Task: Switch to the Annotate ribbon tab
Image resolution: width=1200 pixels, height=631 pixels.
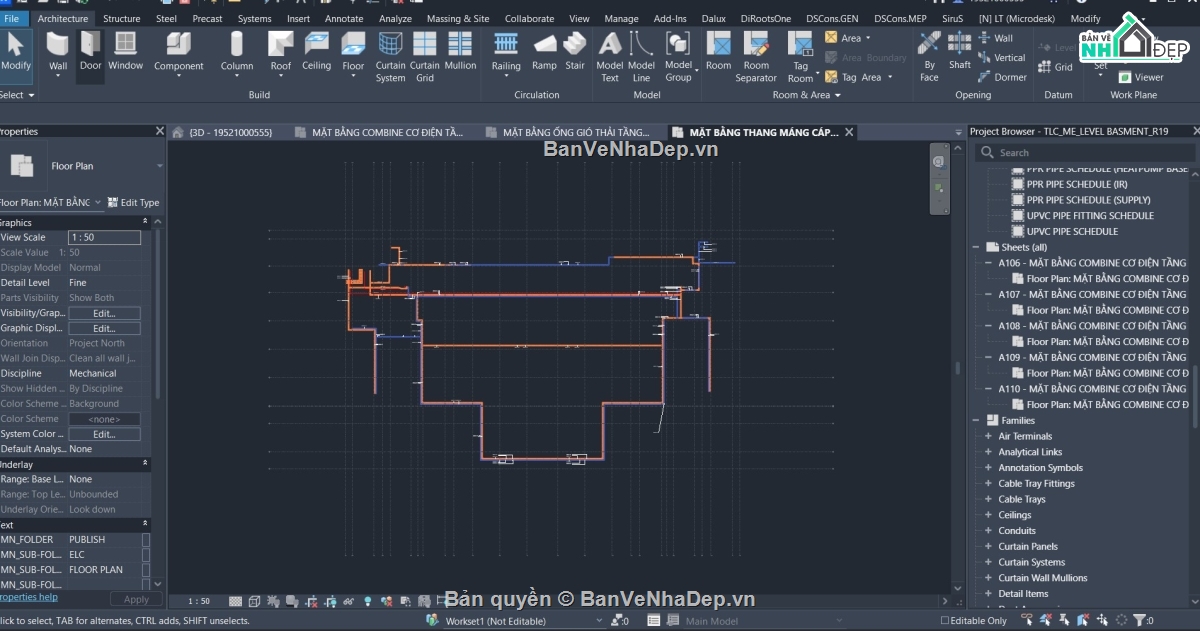Action: click(x=344, y=17)
